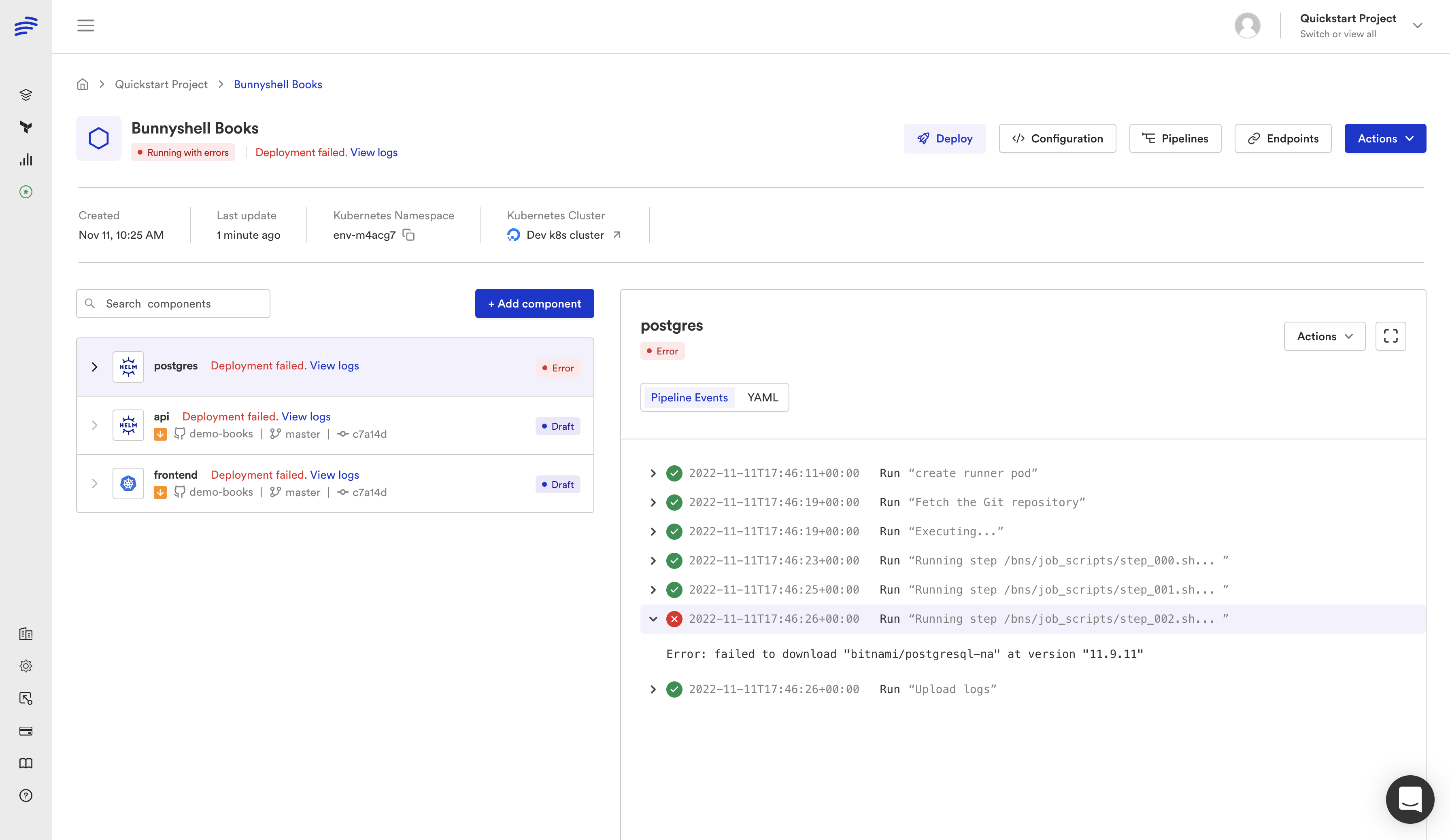
Task: Collapse the failed step_002.sh pipeline event
Action: [653, 619]
